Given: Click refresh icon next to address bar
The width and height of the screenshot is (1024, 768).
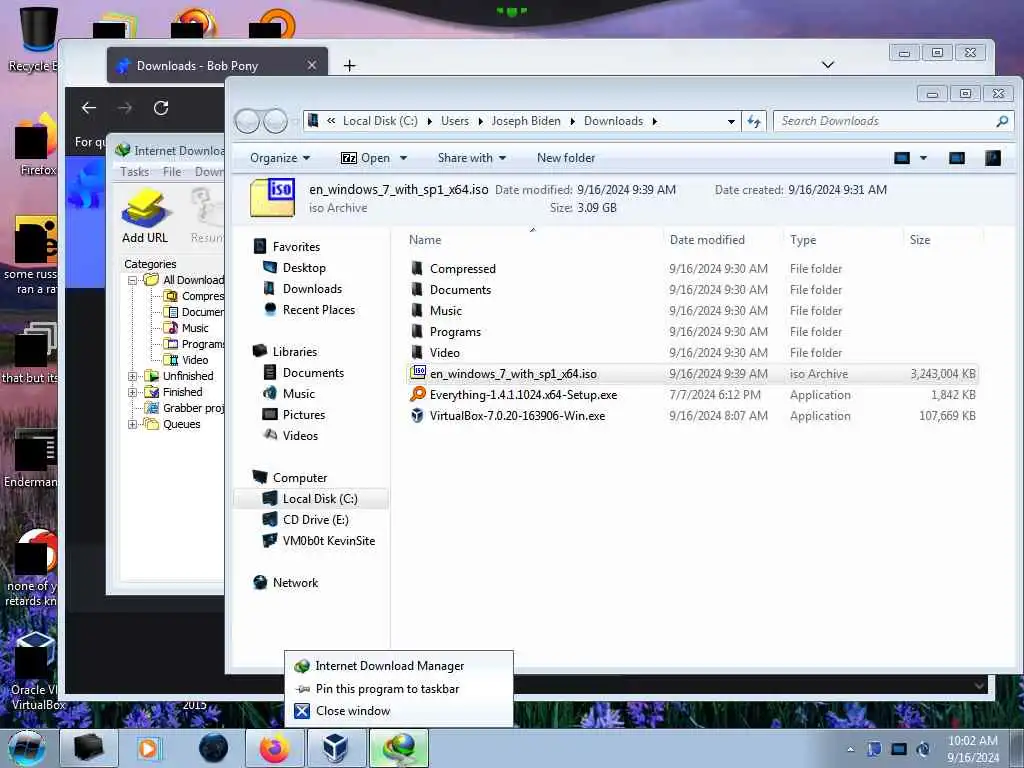Looking at the screenshot, I should coord(754,121).
